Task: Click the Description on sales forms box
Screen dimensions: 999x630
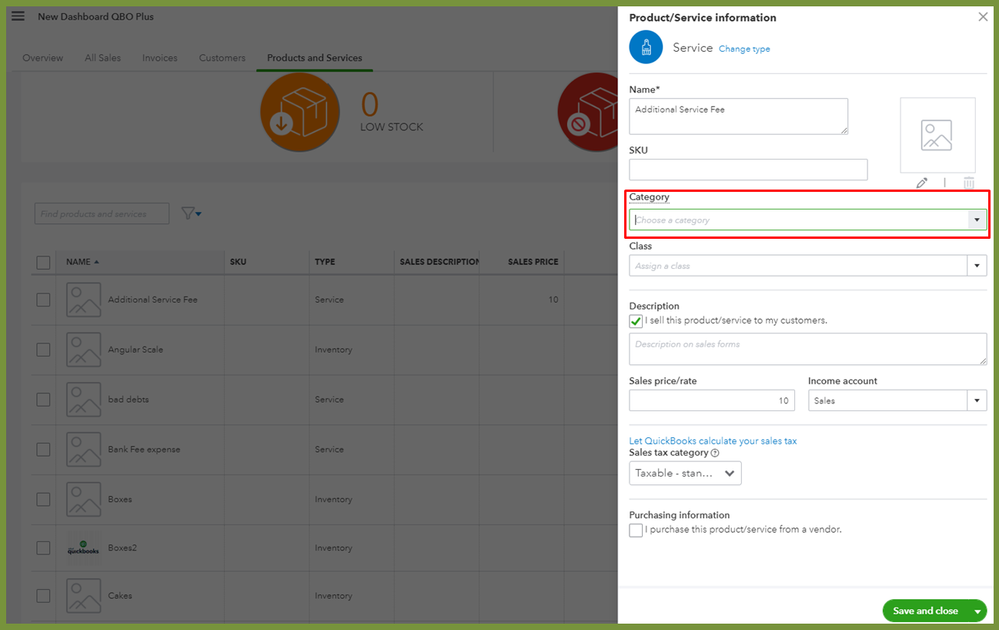Action: coord(808,349)
